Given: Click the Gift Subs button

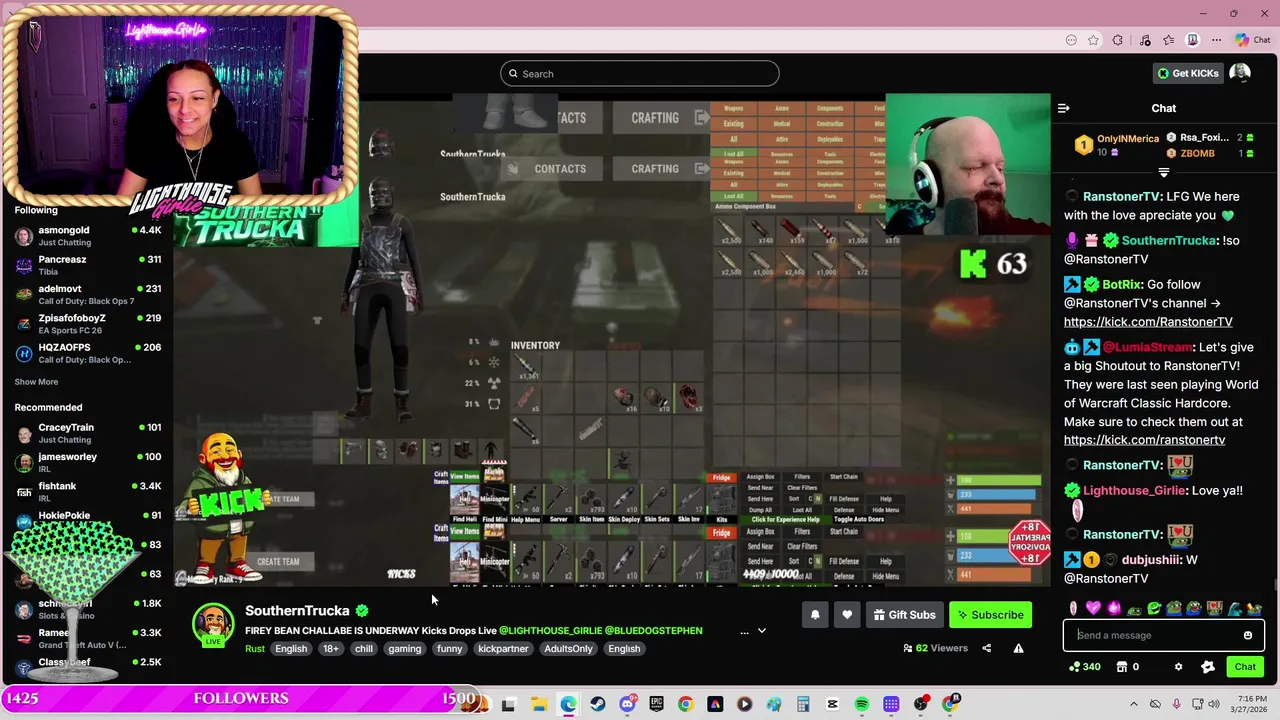Looking at the screenshot, I should (x=904, y=615).
